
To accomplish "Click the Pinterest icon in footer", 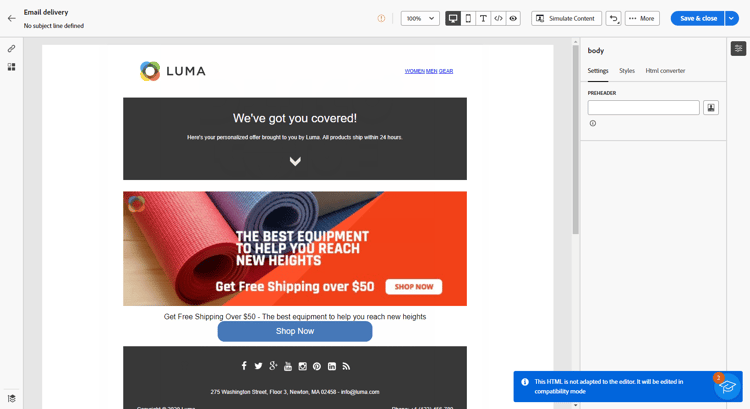I will point(317,366).
